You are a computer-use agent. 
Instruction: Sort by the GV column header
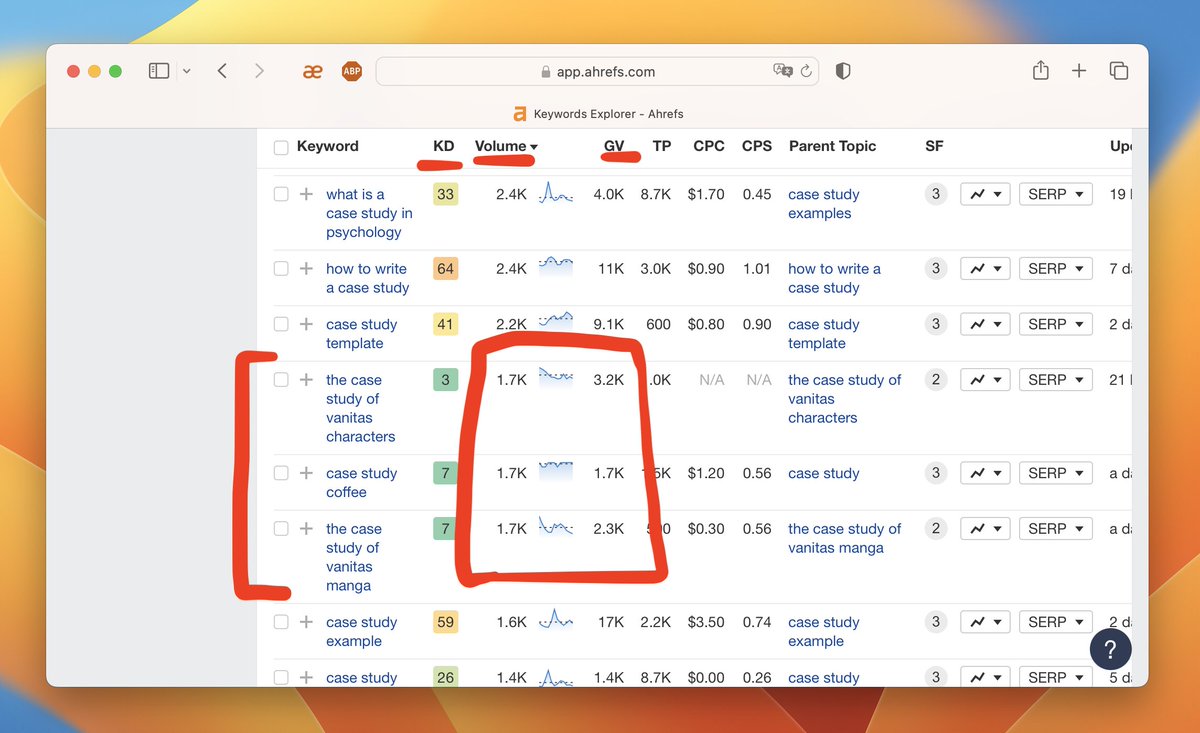click(614, 146)
